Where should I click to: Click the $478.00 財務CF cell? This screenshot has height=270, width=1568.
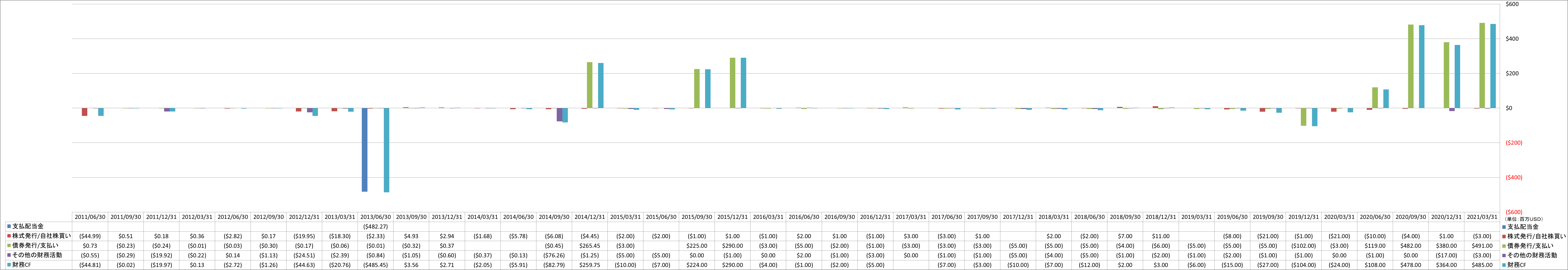pos(1411,265)
